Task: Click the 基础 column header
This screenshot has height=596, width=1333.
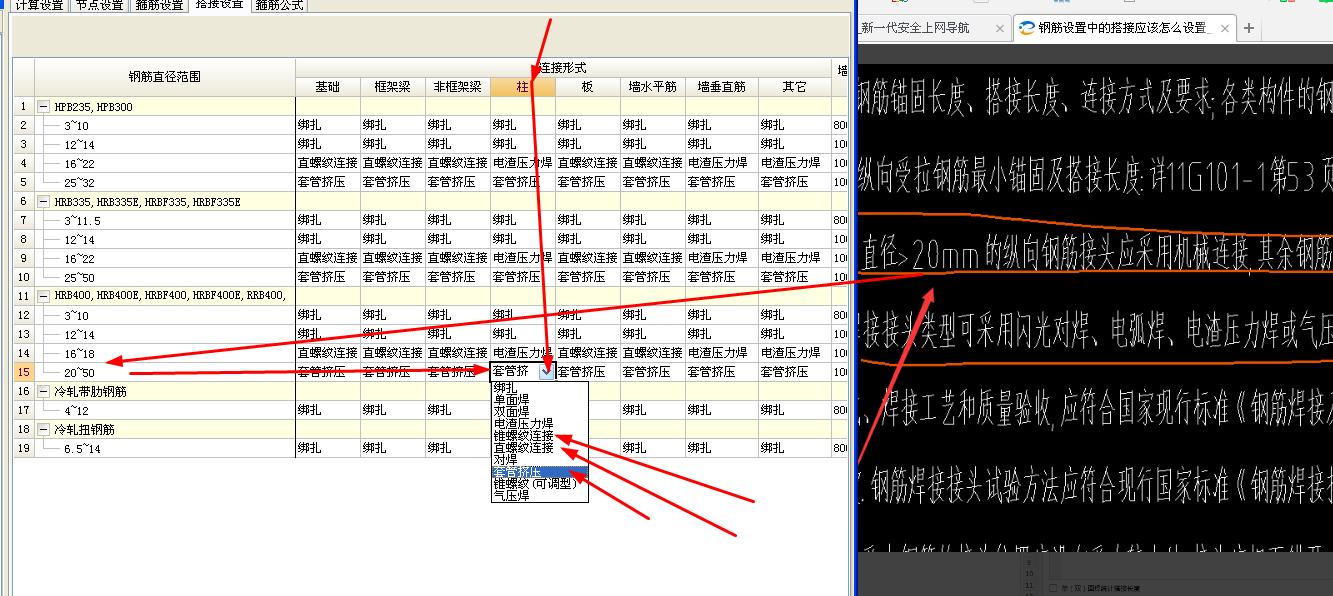Action: pyautogui.click(x=328, y=87)
